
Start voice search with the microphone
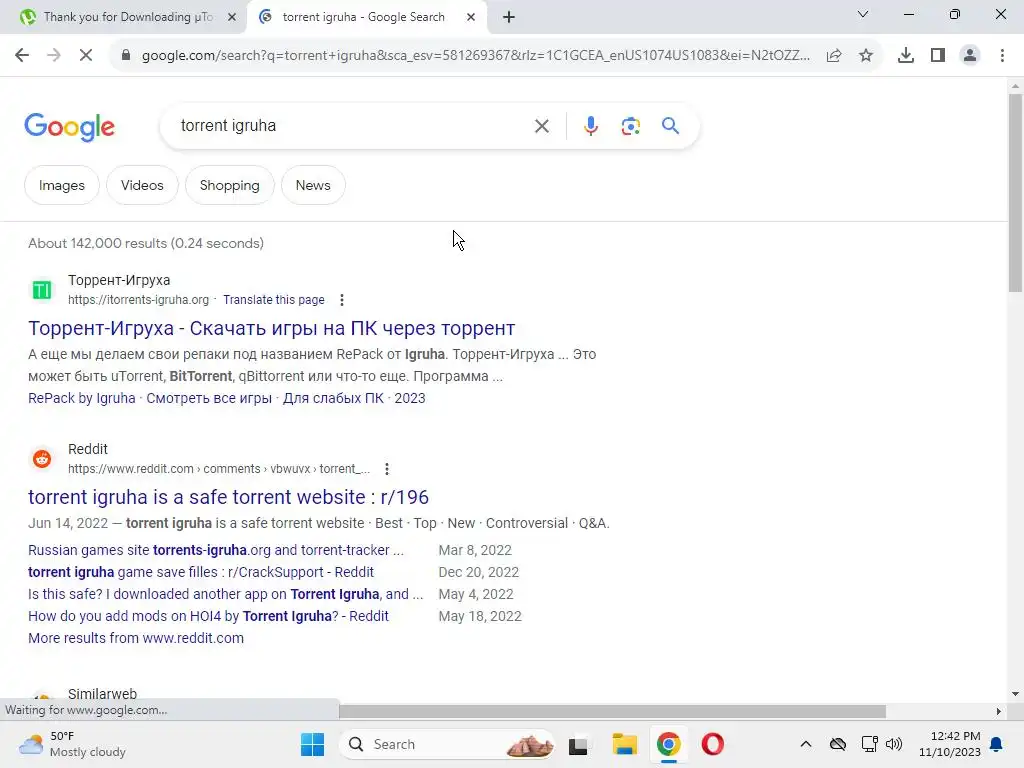point(590,126)
